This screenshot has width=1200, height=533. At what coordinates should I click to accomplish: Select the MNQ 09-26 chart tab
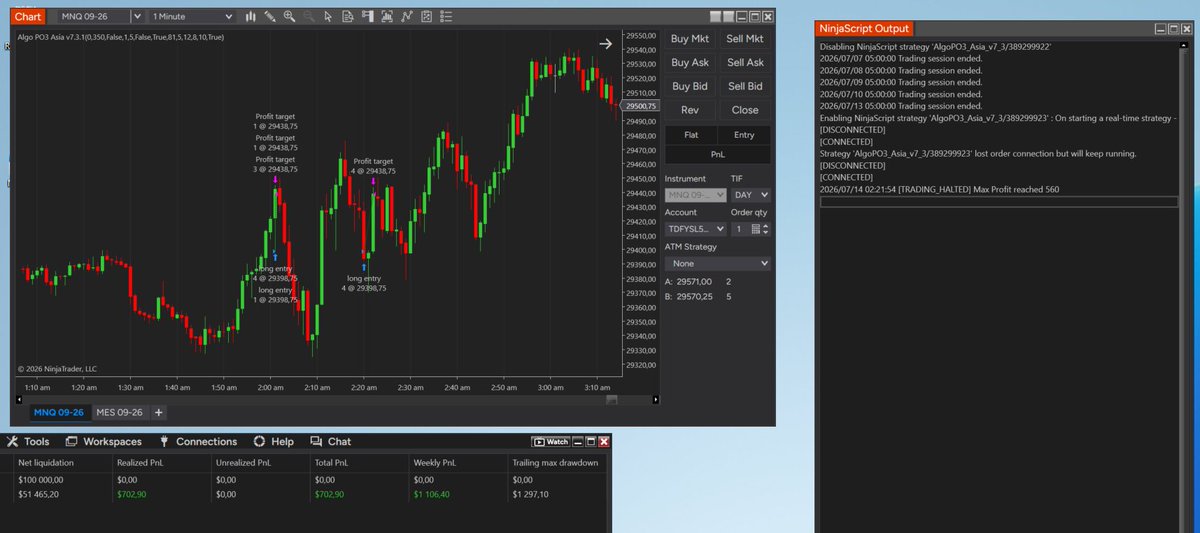59,412
